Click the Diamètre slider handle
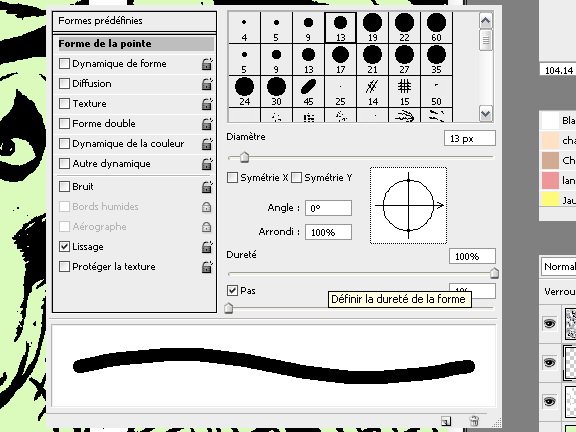The width and height of the screenshot is (576, 432). [x=245, y=158]
